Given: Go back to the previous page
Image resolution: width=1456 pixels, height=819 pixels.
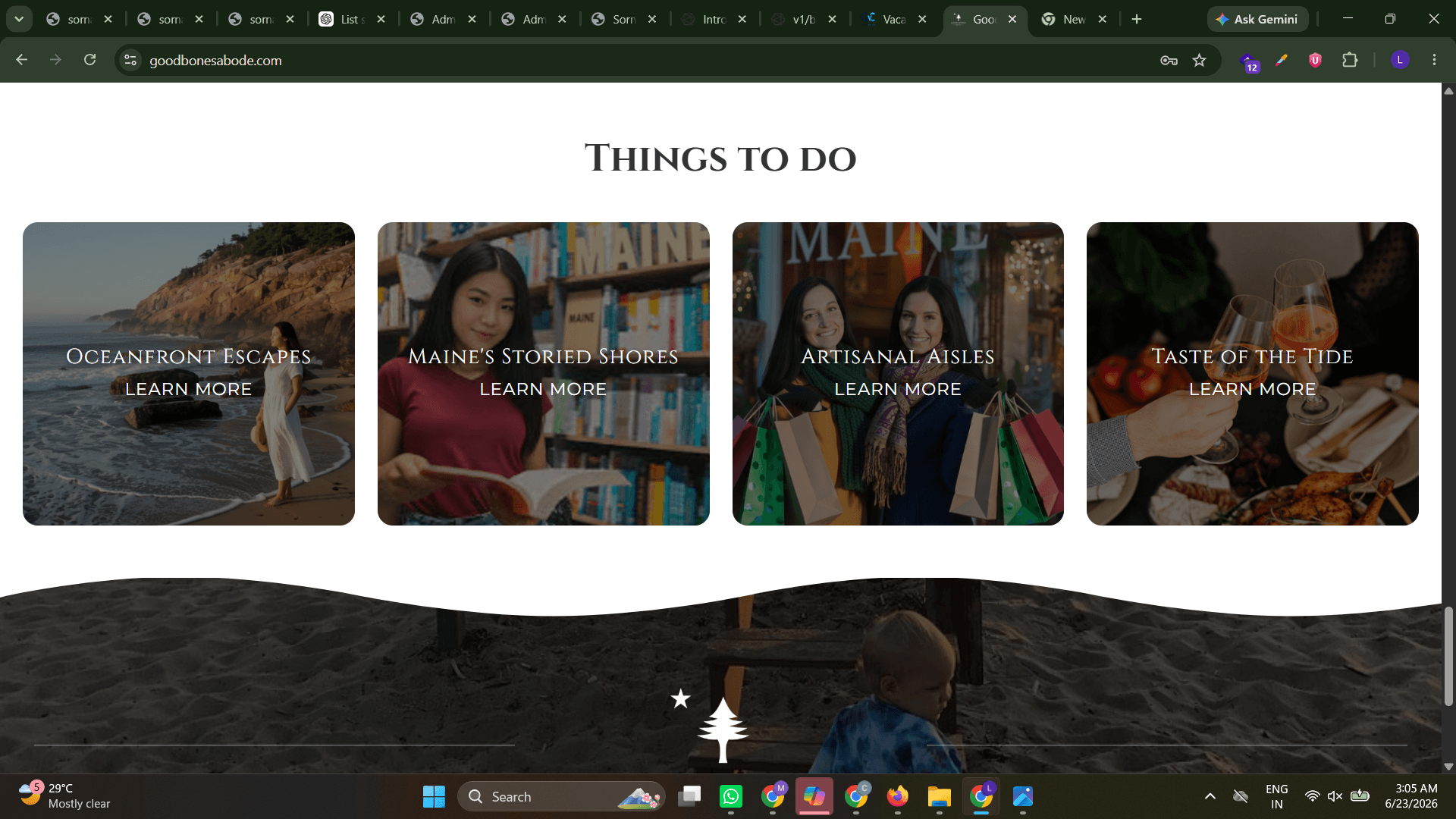Looking at the screenshot, I should tap(21, 60).
